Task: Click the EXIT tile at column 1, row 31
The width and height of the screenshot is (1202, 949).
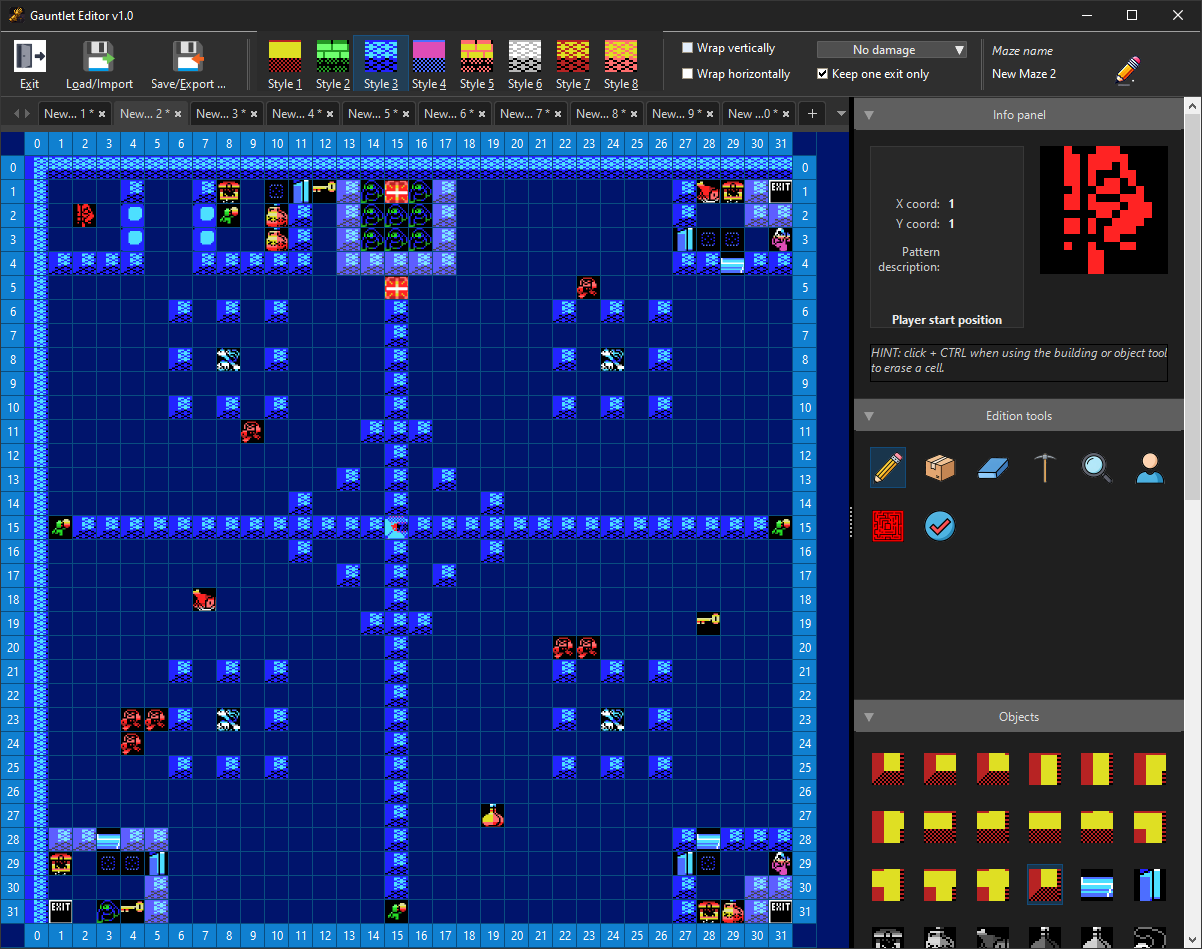Action: point(61,911)
